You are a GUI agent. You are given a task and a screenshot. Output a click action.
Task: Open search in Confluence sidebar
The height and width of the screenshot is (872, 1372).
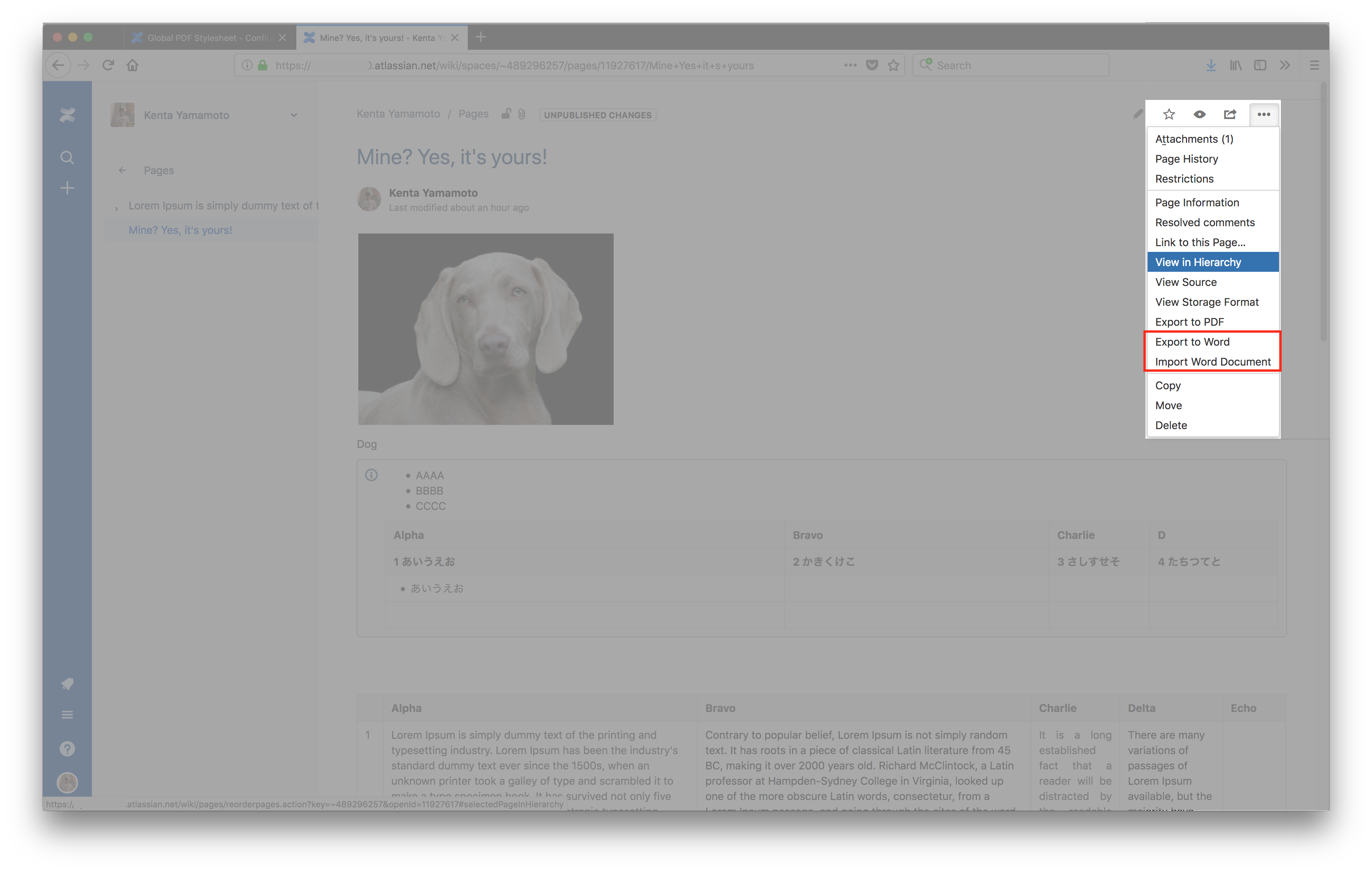pyautogui.click(x=67, y=158)
